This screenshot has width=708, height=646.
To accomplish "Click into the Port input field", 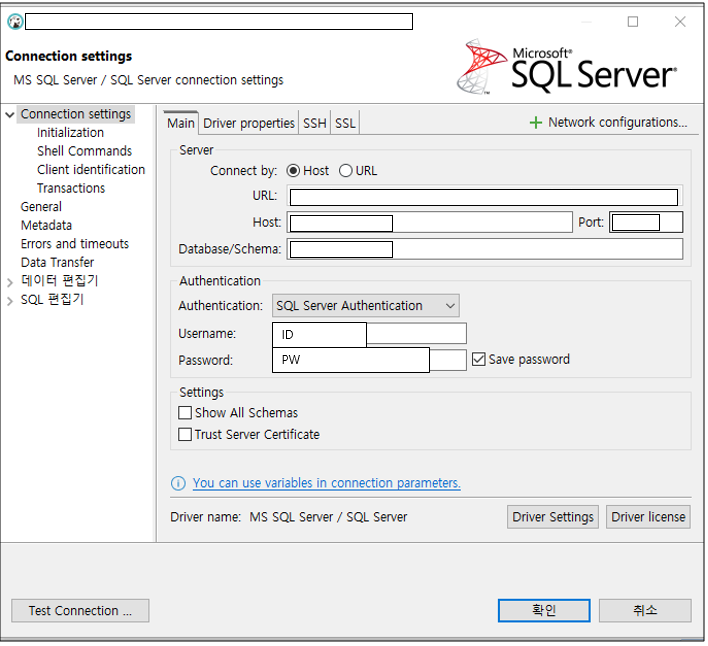I will [x=646, y=223].
